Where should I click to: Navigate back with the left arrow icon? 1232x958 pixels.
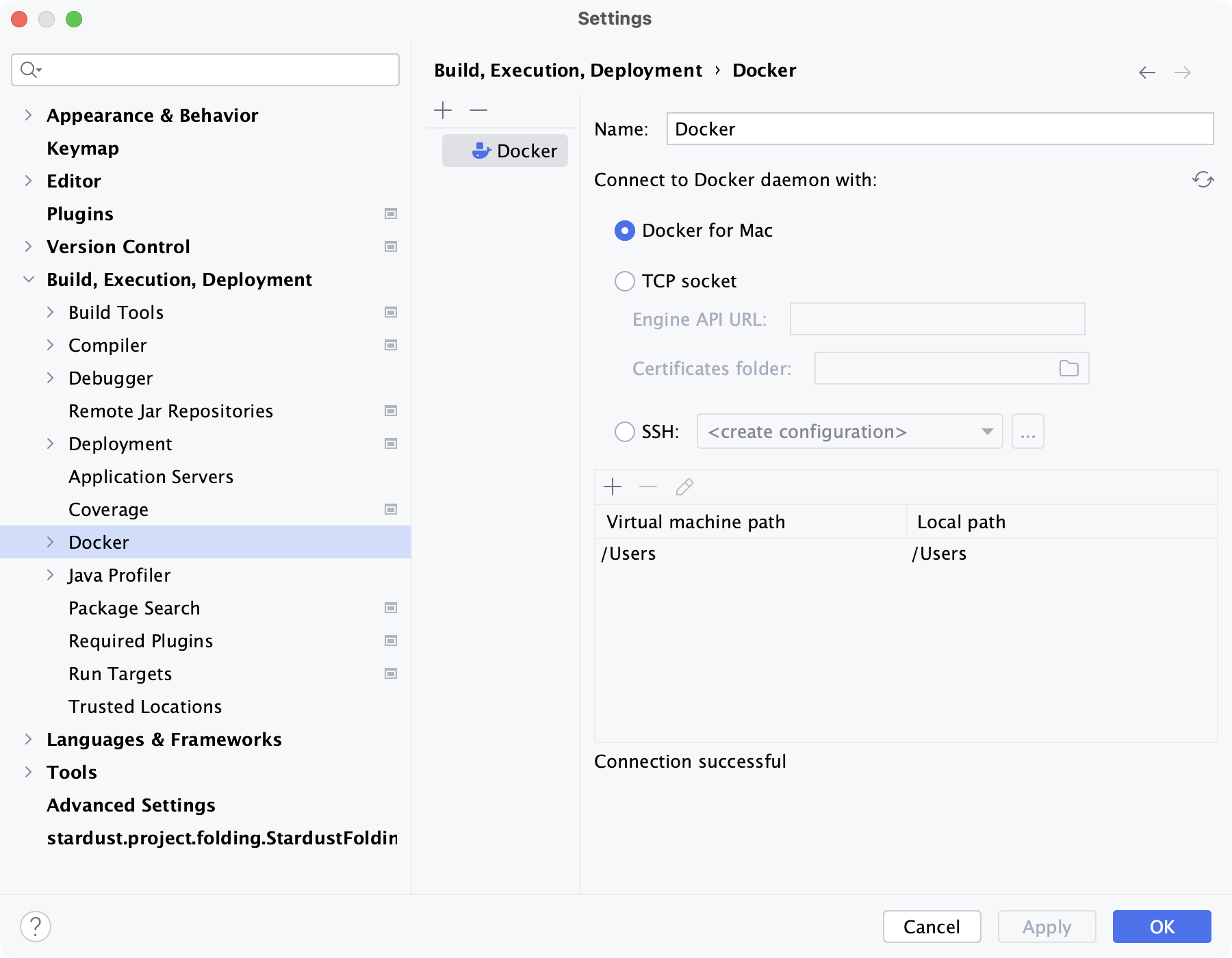point(1147,73)
